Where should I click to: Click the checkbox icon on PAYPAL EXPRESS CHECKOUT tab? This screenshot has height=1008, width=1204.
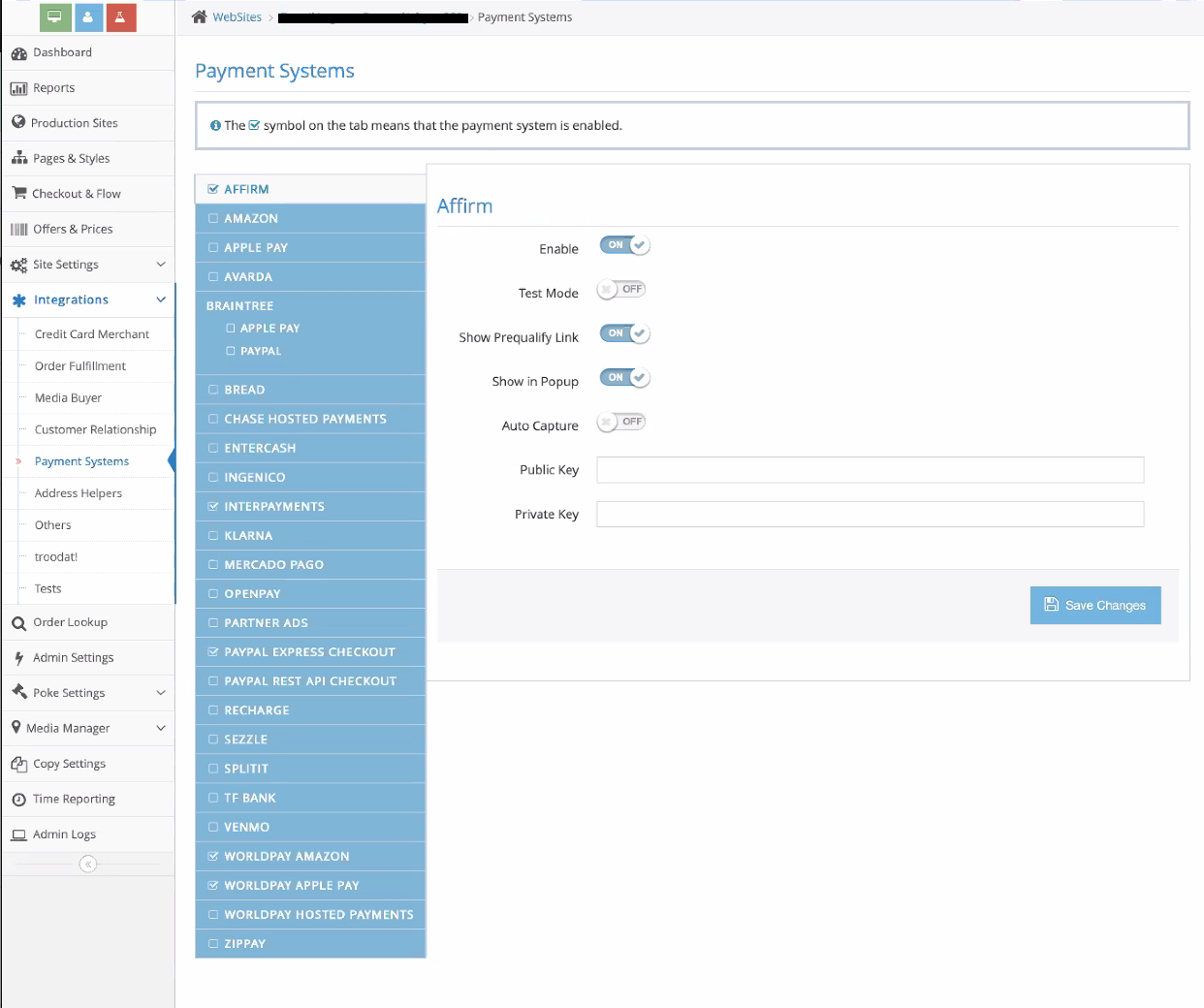(x=213, y=651)
